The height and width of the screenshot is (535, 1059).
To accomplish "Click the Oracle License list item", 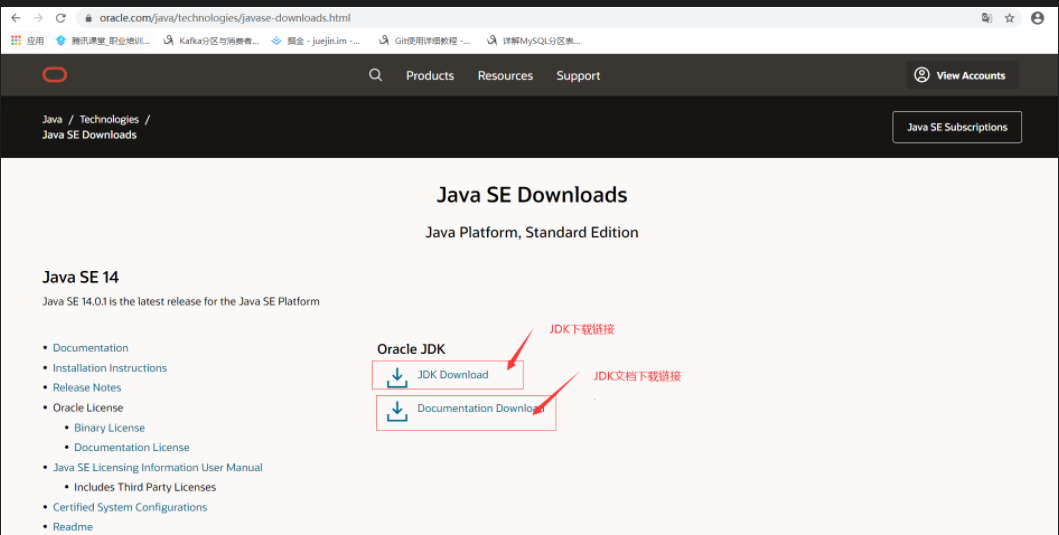I will (x=88, y=408).
